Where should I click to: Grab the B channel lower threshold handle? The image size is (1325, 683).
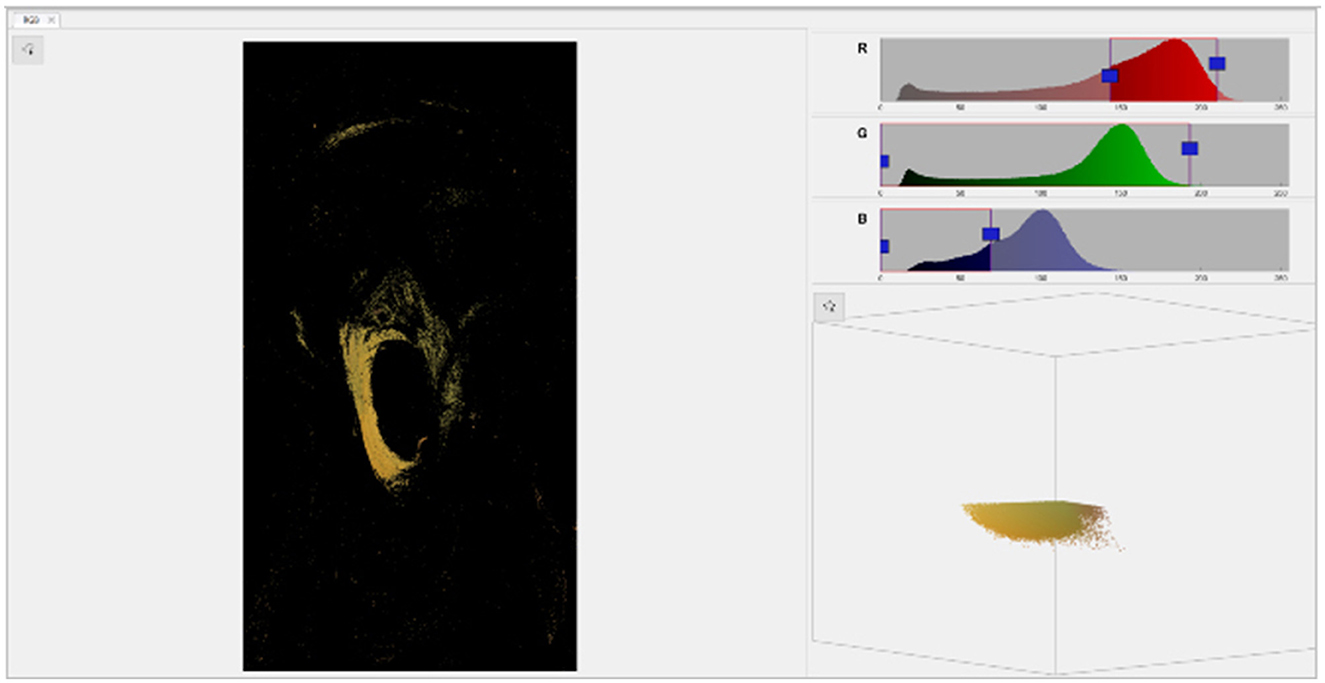[x=884, y=246]
